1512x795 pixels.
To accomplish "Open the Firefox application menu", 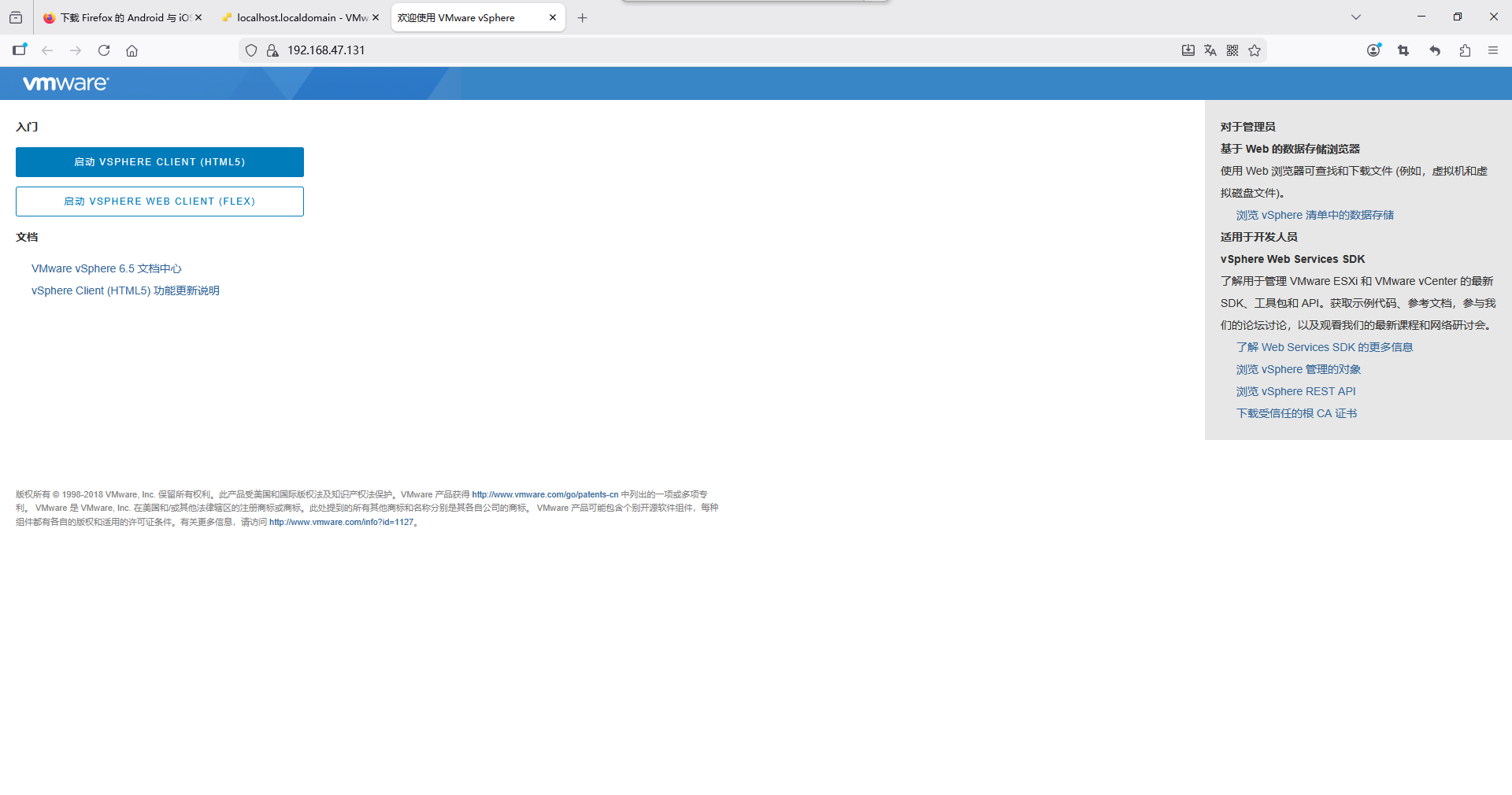I will (1493, 50).
